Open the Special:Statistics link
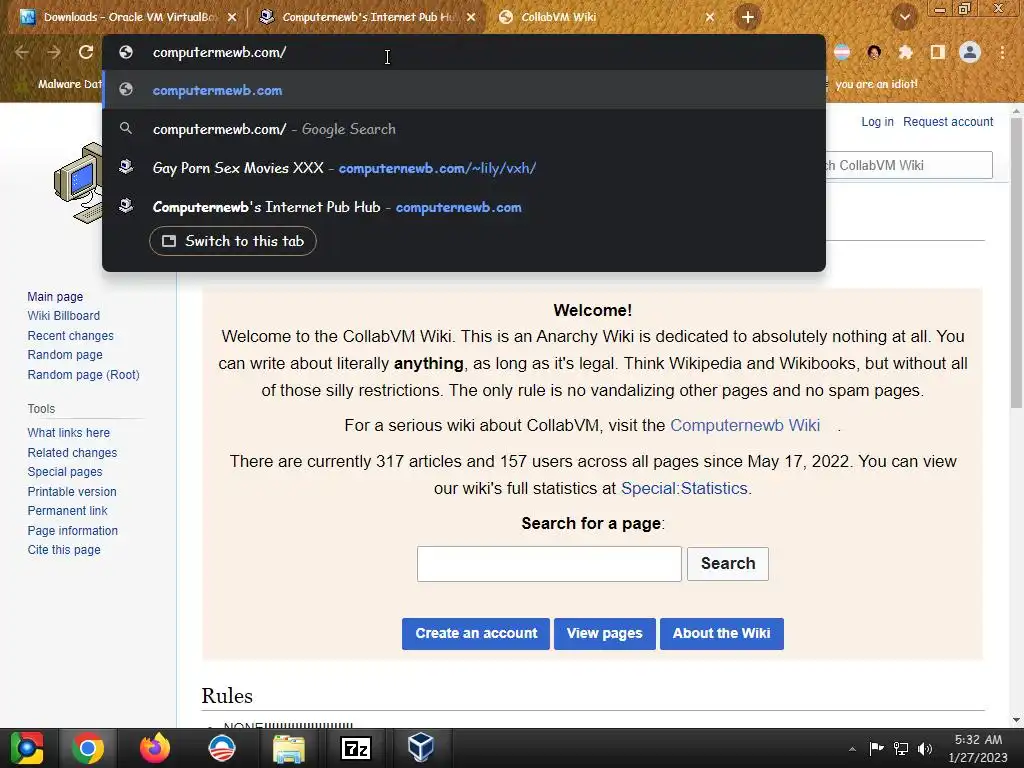 (x=684, y=488)
